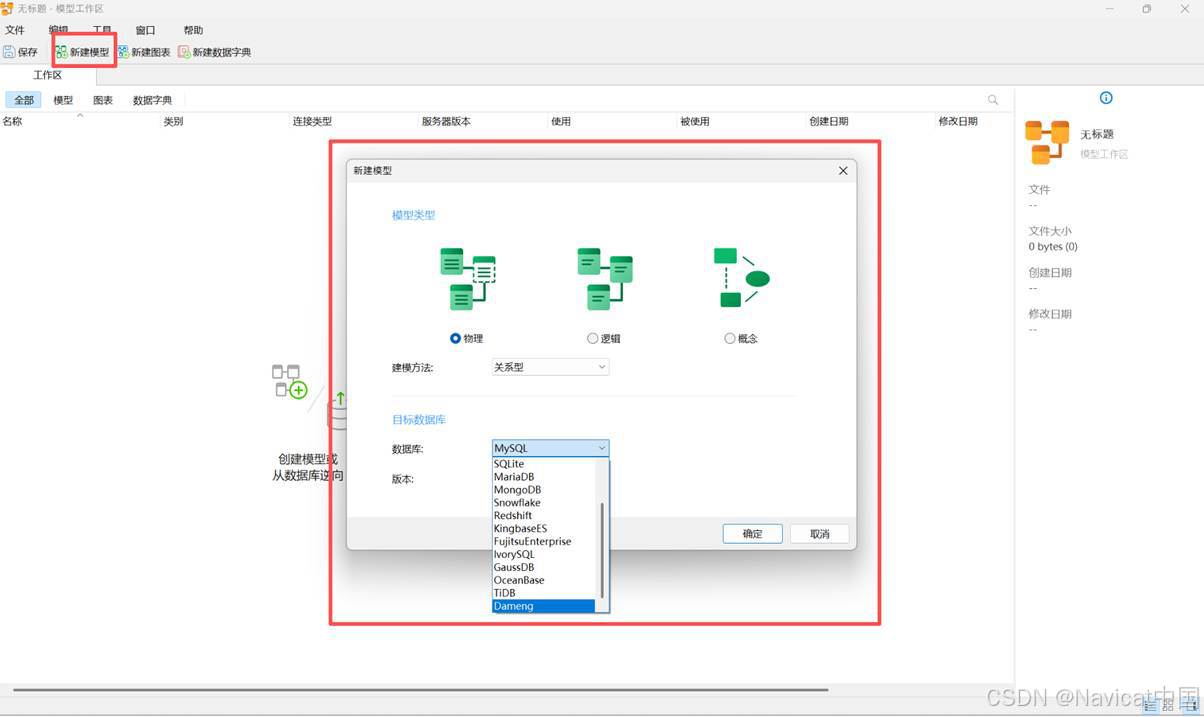This screenshot has height=717, width=1204.
Task: Click the blue info icon in the right panel
Action: 1106,98
